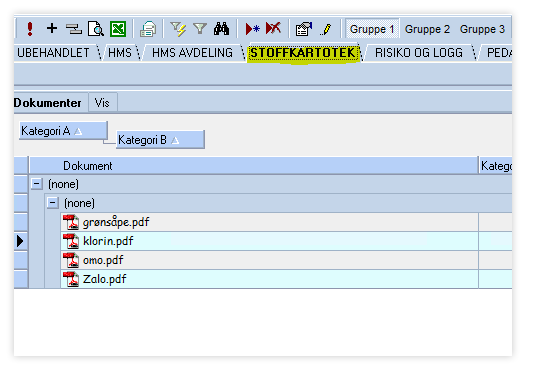The image size is (536, 372).
Task: Collapse the nested (none) subgroup
Action: (x=52, y=203)
